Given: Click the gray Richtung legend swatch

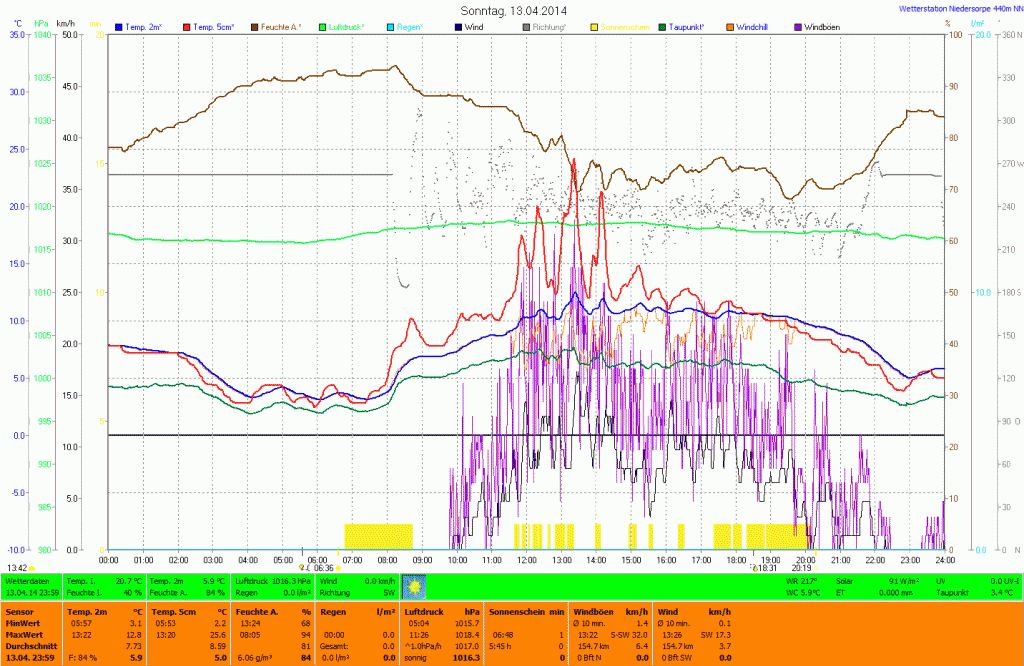Looking at the screenshot, I should (x=526, y=26).
